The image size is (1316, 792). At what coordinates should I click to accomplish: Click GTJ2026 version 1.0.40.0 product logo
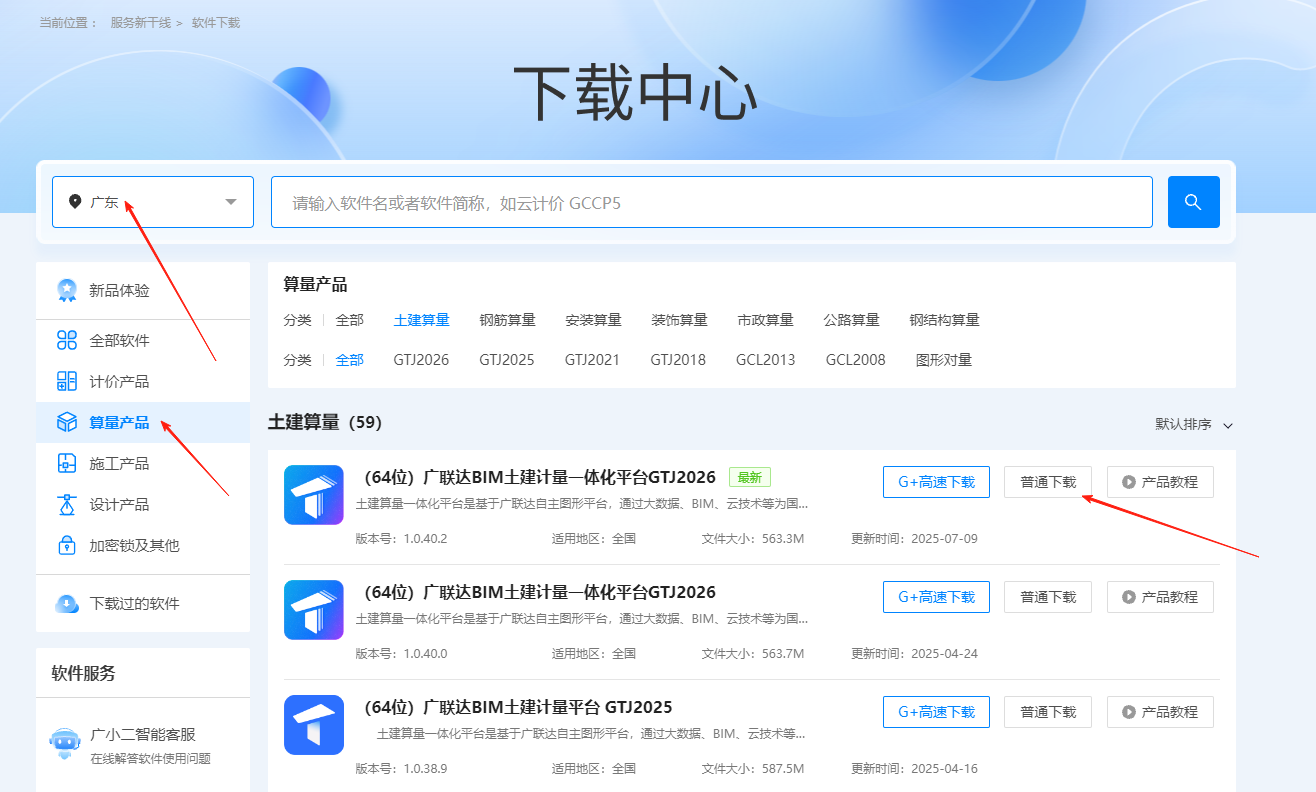tap(314, 610)
